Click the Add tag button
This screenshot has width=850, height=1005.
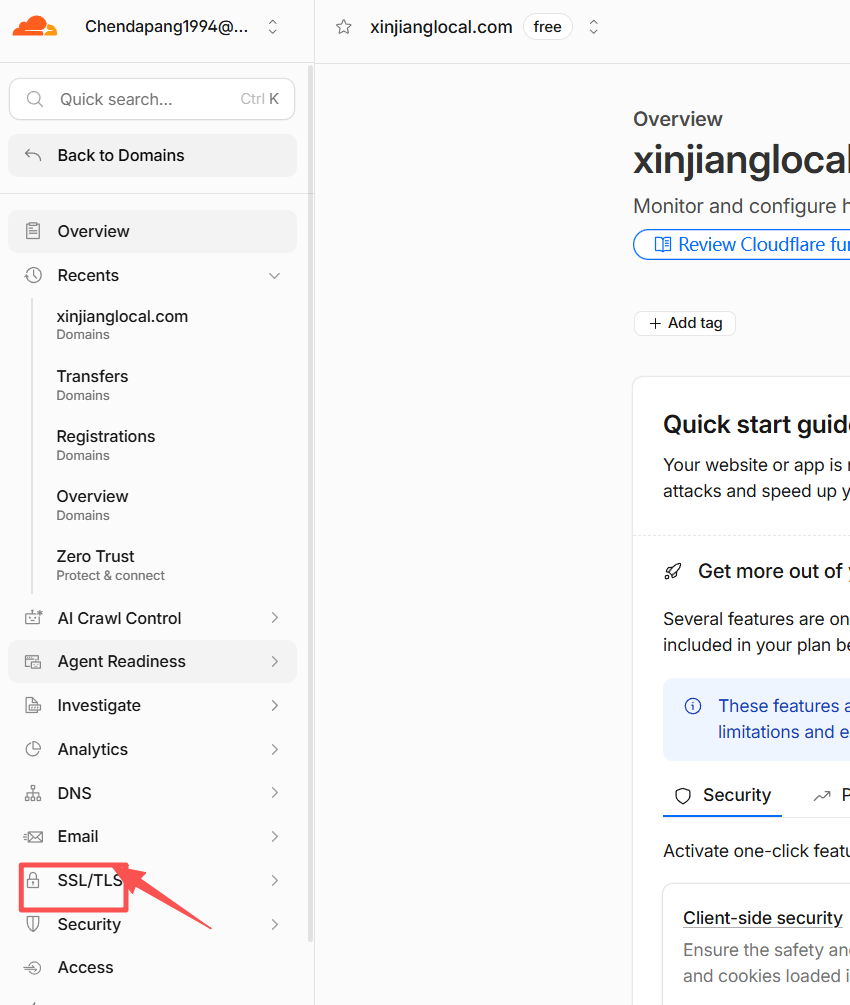click(x=685, y=323)
